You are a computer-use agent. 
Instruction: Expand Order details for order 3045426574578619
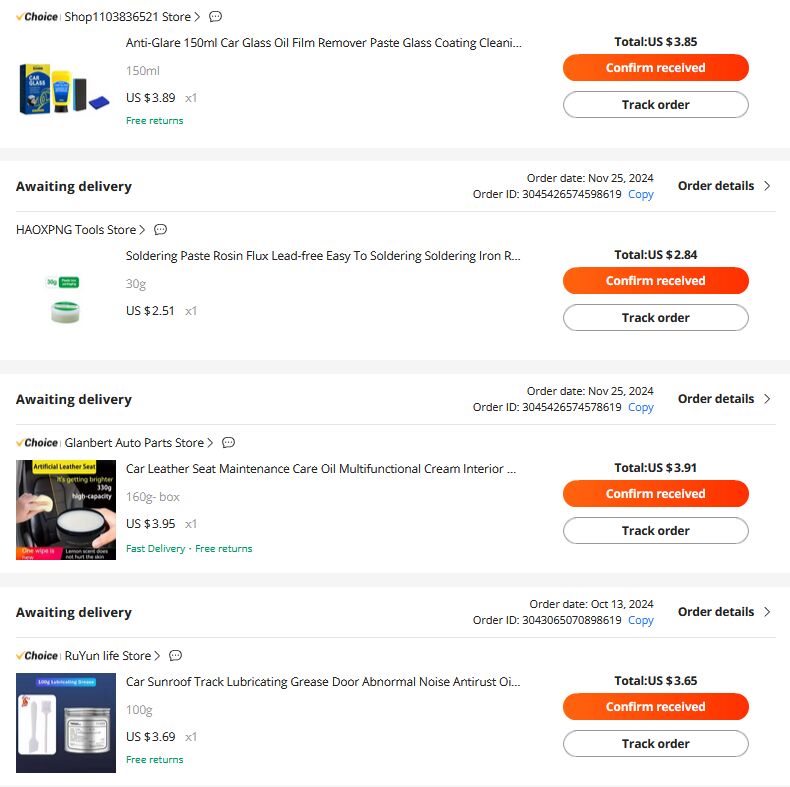tap(723, 399)
